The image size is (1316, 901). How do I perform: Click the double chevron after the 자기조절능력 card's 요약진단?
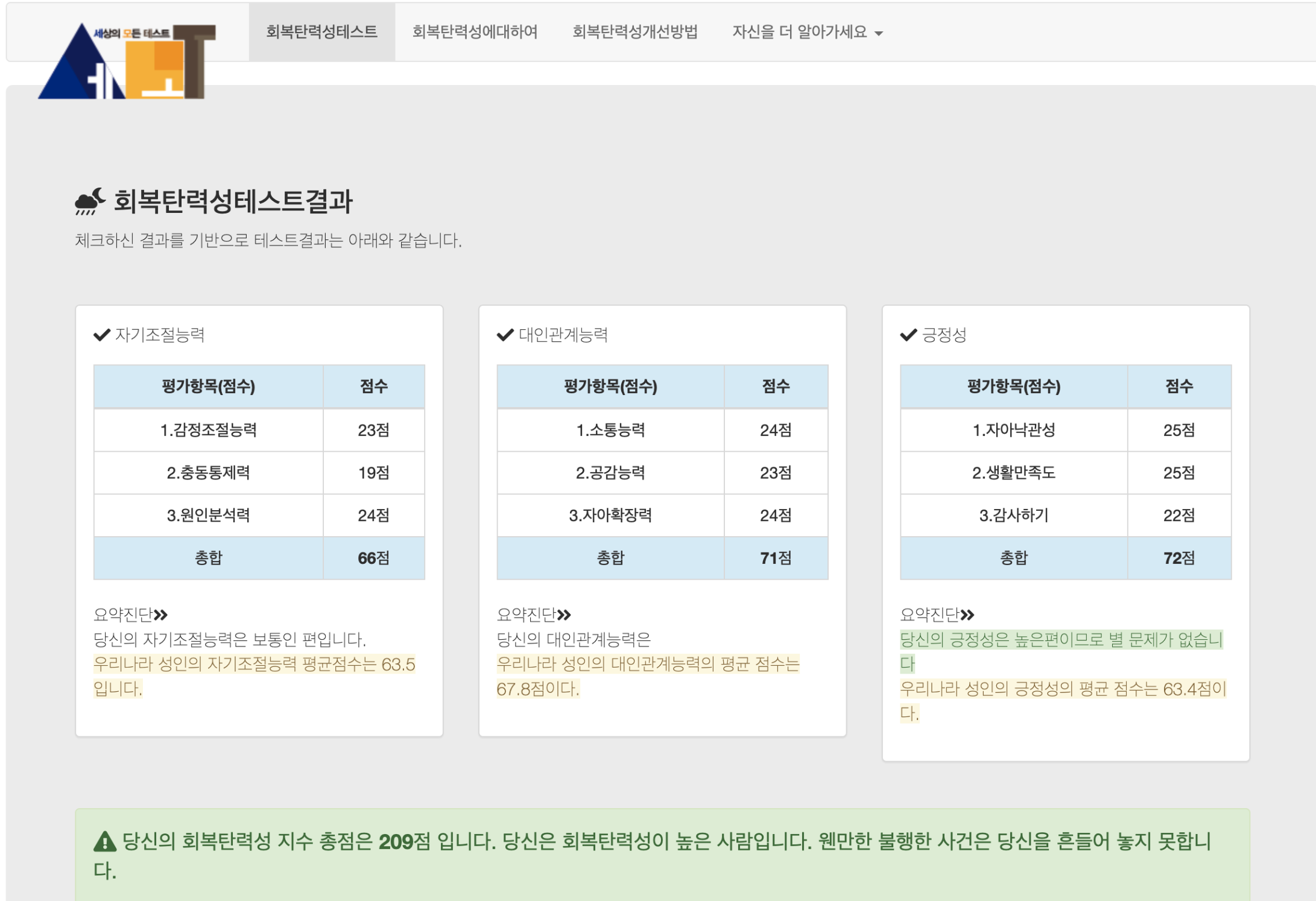pos(161,615)
